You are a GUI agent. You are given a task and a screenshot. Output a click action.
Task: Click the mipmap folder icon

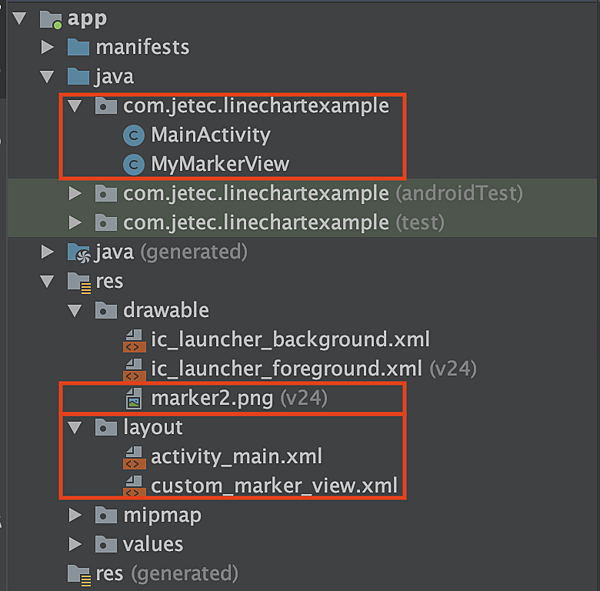(x=106, y=515)
